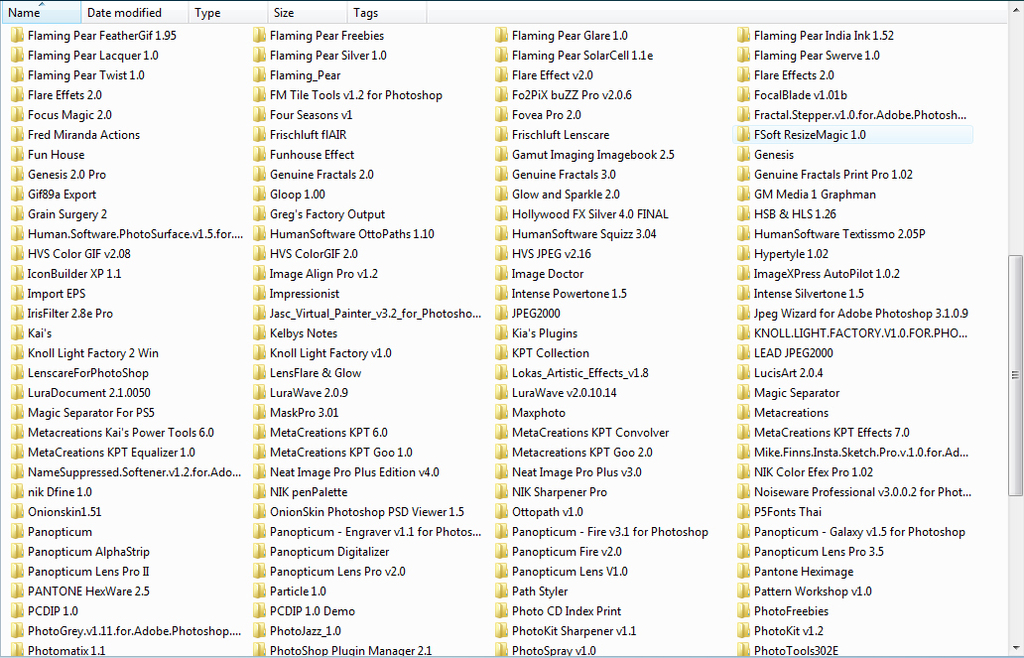This screenshot has width=1024, height=658.
Task: Click "Flaming Pear Glare 1.0" folder name
Action: click(569, 36)
